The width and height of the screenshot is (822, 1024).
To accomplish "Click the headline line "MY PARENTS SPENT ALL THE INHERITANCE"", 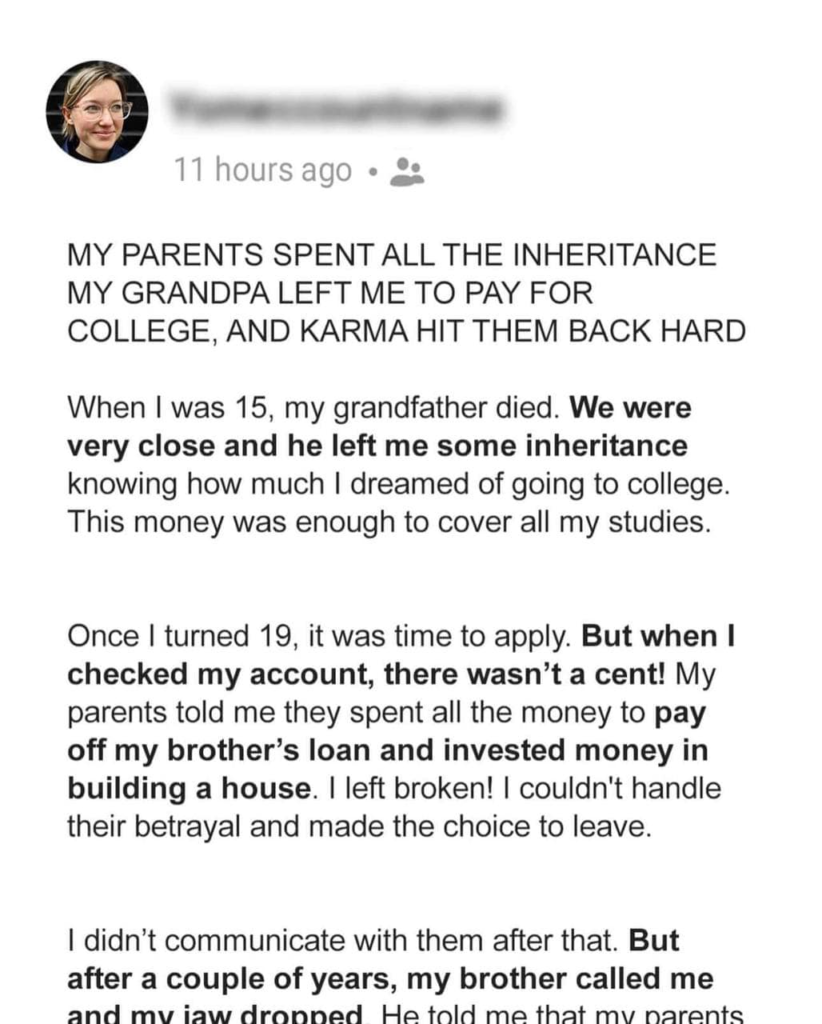I will (391, 256).
